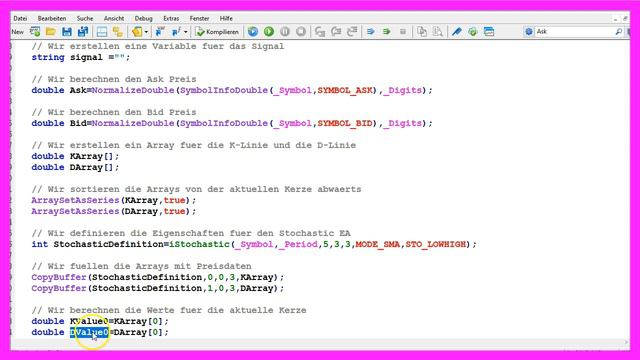Click KValue0 in the code
The height and width of the screenshot is (360, 640).
(x=89, y=321)
